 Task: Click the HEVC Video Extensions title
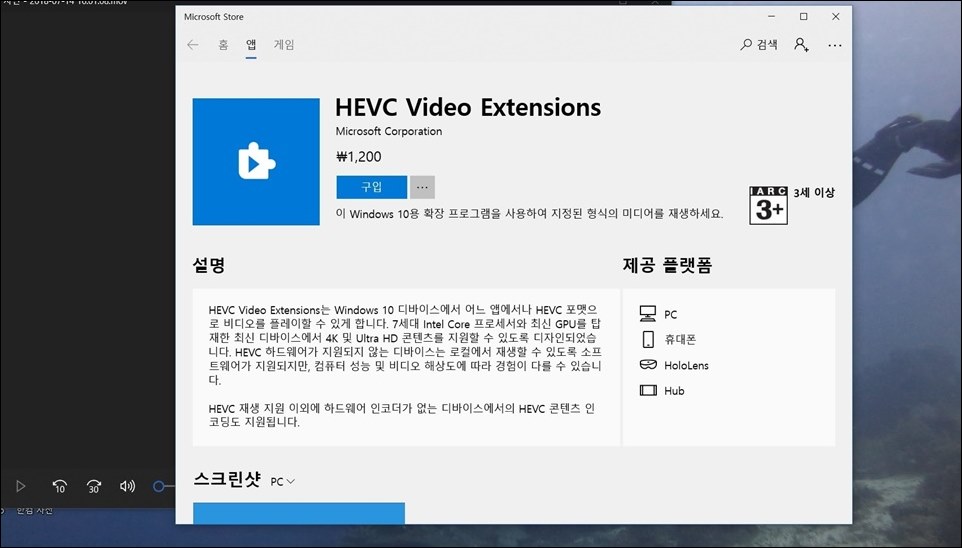[468, 107]
